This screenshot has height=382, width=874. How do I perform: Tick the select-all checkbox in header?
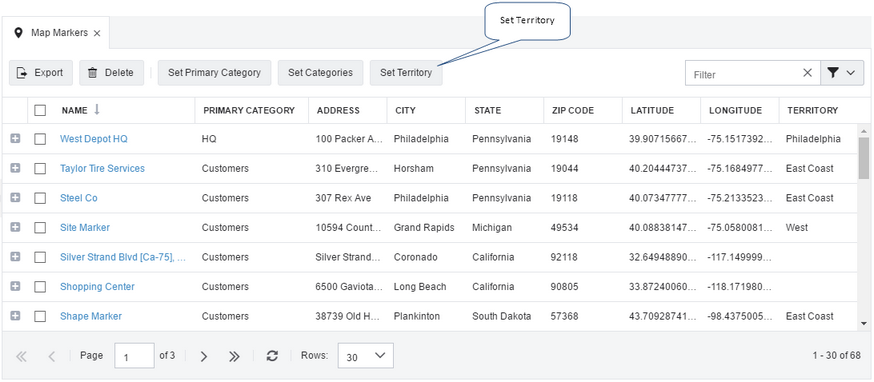[x=40, y=110]
